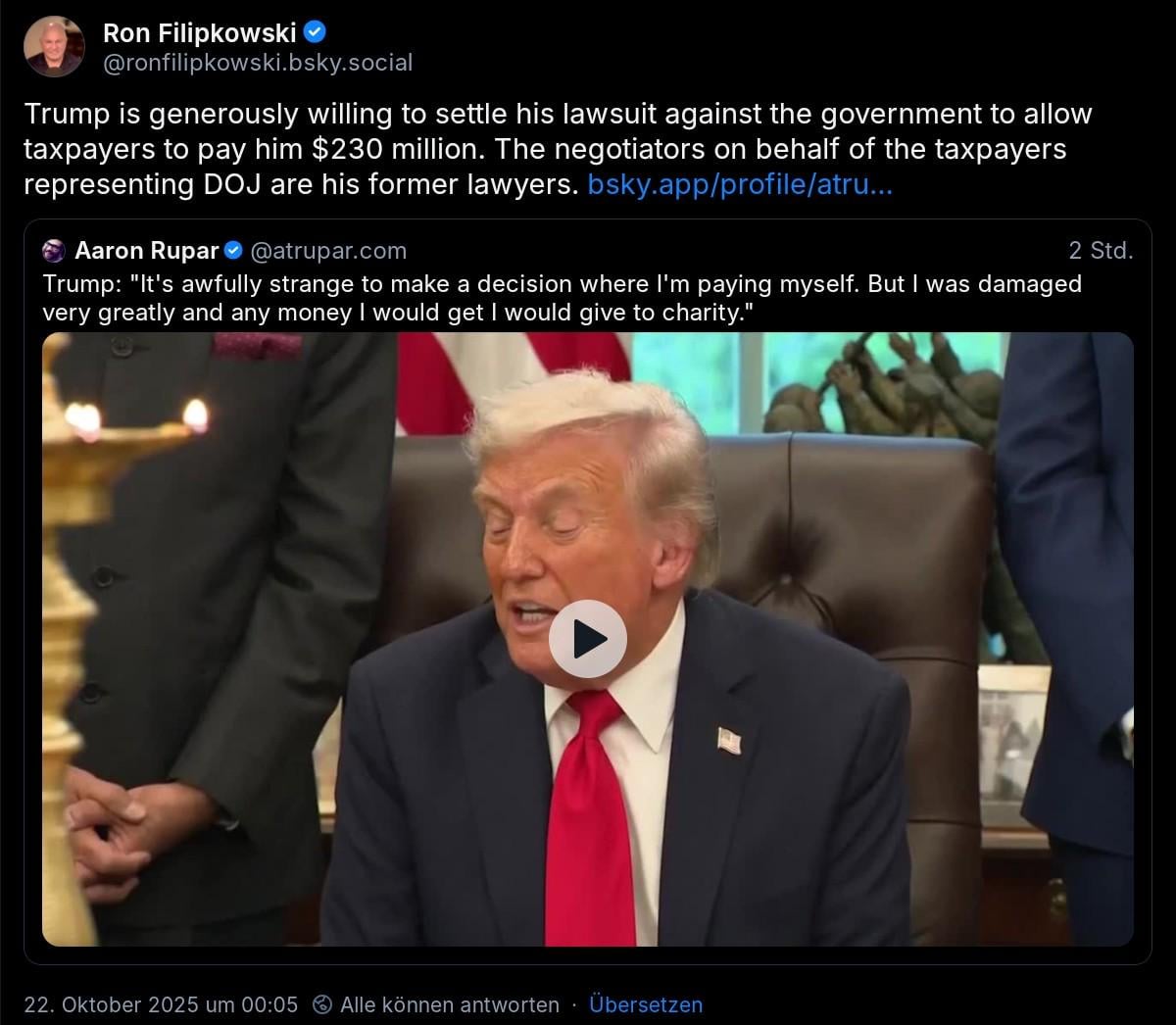This screenshot has width=1176, height=1025.
Task: Open Aaron Rupar's small avatar
Action: pyautogui.click(x=54, y=251)
